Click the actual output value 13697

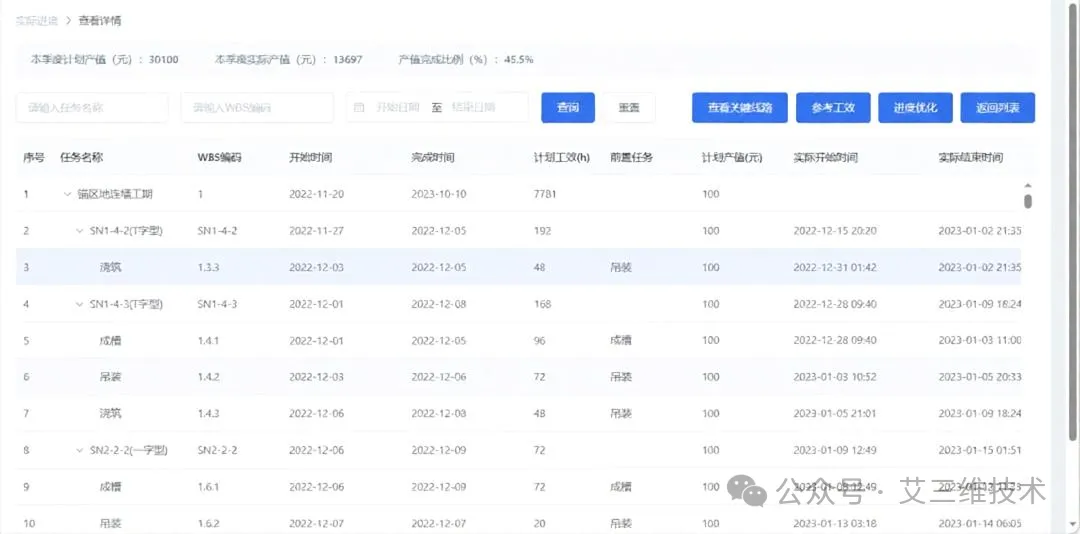coord(348,59)
